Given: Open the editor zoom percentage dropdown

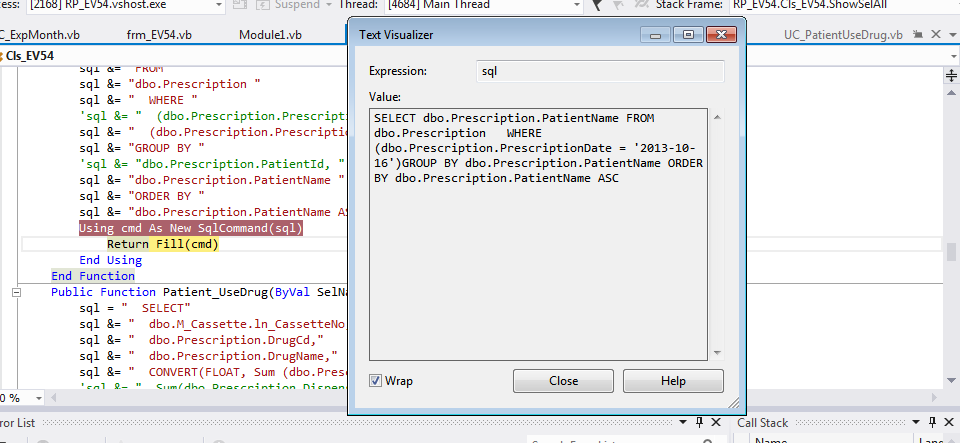Looking at the screenshot, I should pyautogui.click(x=39, y=398).
